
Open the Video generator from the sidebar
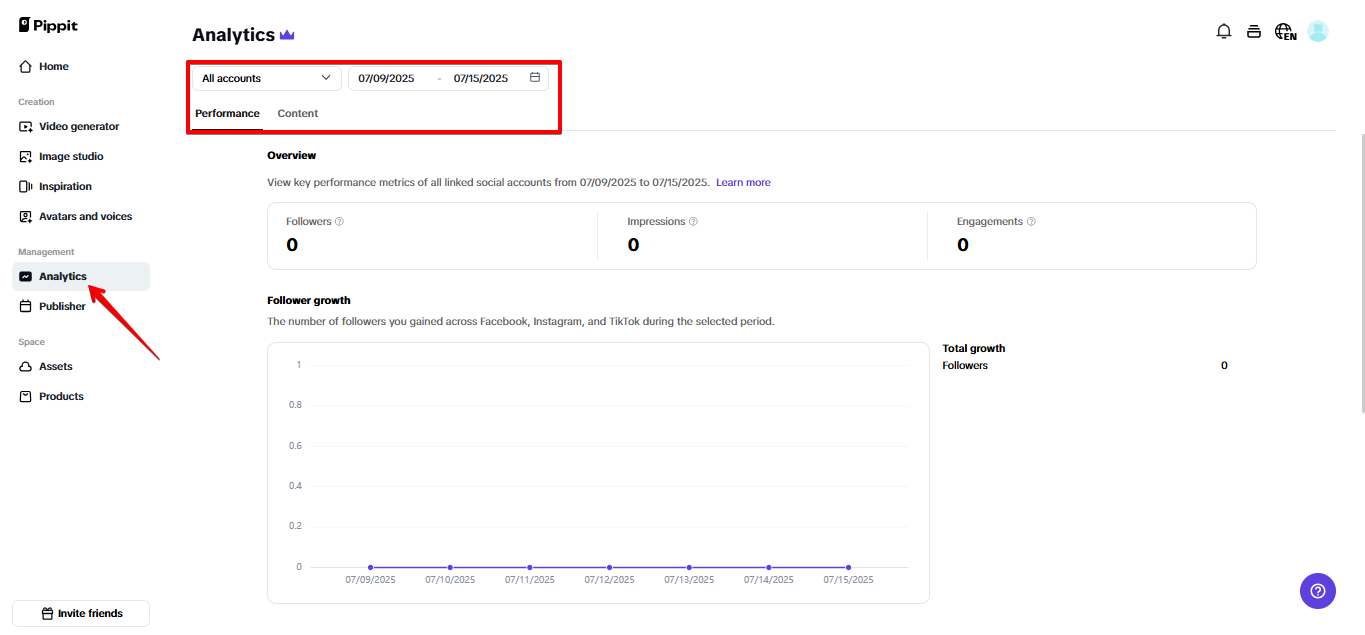tap(78, 126)
